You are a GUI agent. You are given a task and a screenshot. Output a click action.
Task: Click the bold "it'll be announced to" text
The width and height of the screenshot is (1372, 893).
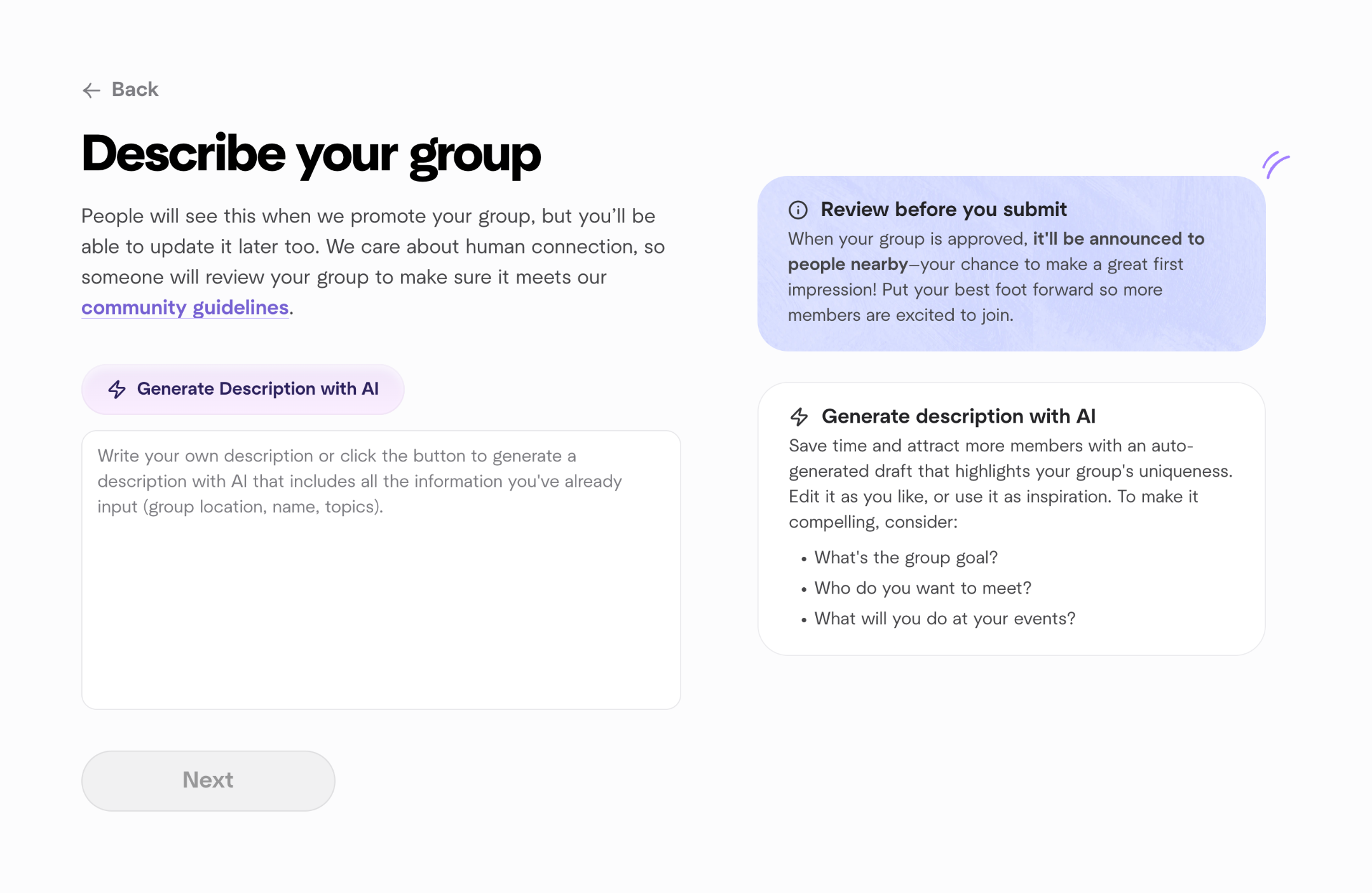click(x=1118, y=239)
